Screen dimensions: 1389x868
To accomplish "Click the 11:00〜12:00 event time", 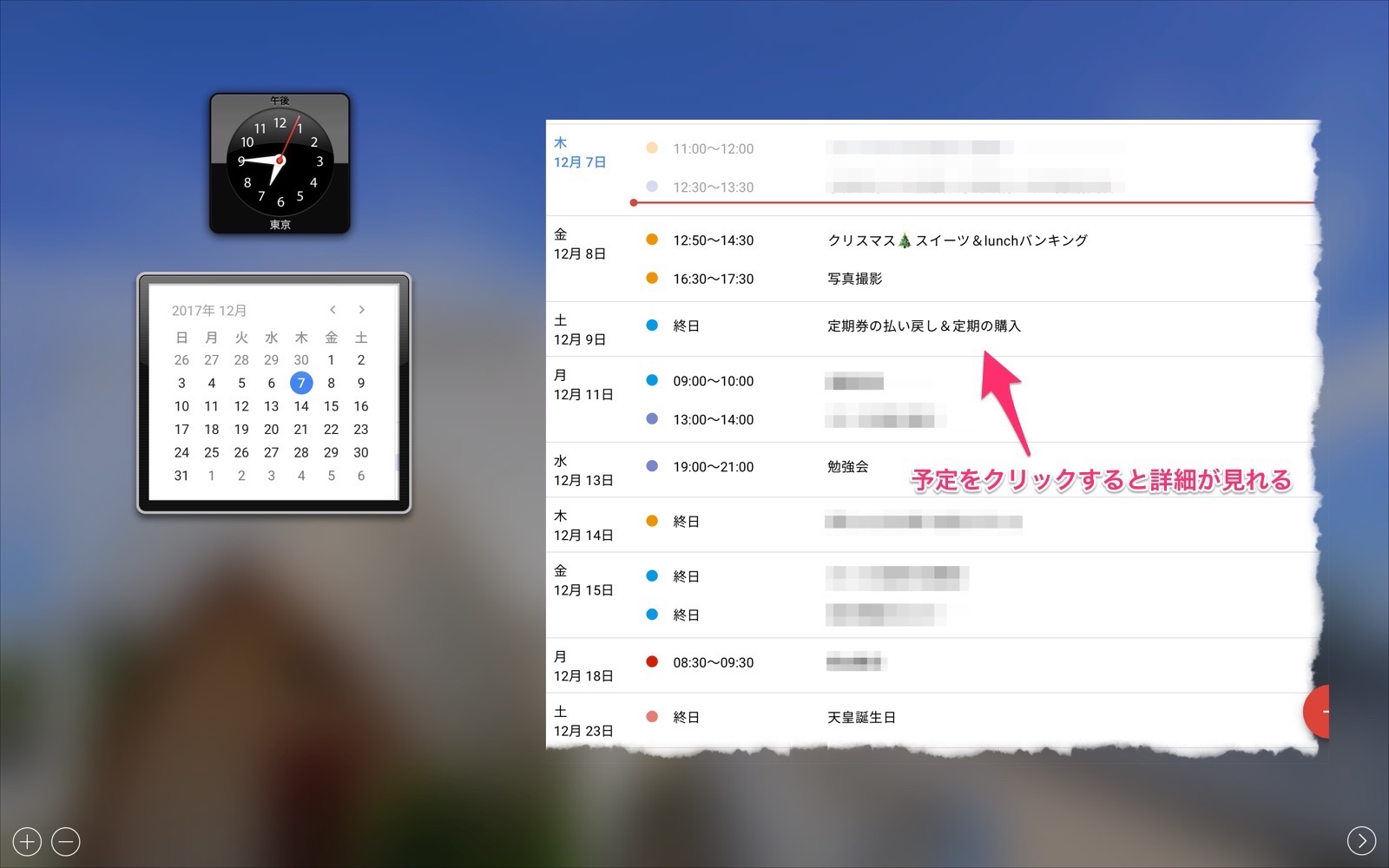I will click(714, 149).
